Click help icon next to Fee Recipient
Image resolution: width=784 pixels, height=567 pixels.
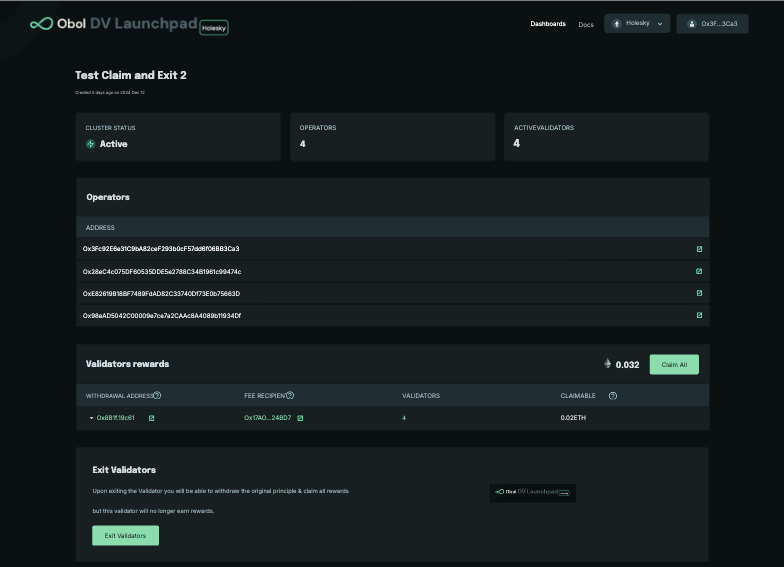pyautogui.click(x=290, y=396)
